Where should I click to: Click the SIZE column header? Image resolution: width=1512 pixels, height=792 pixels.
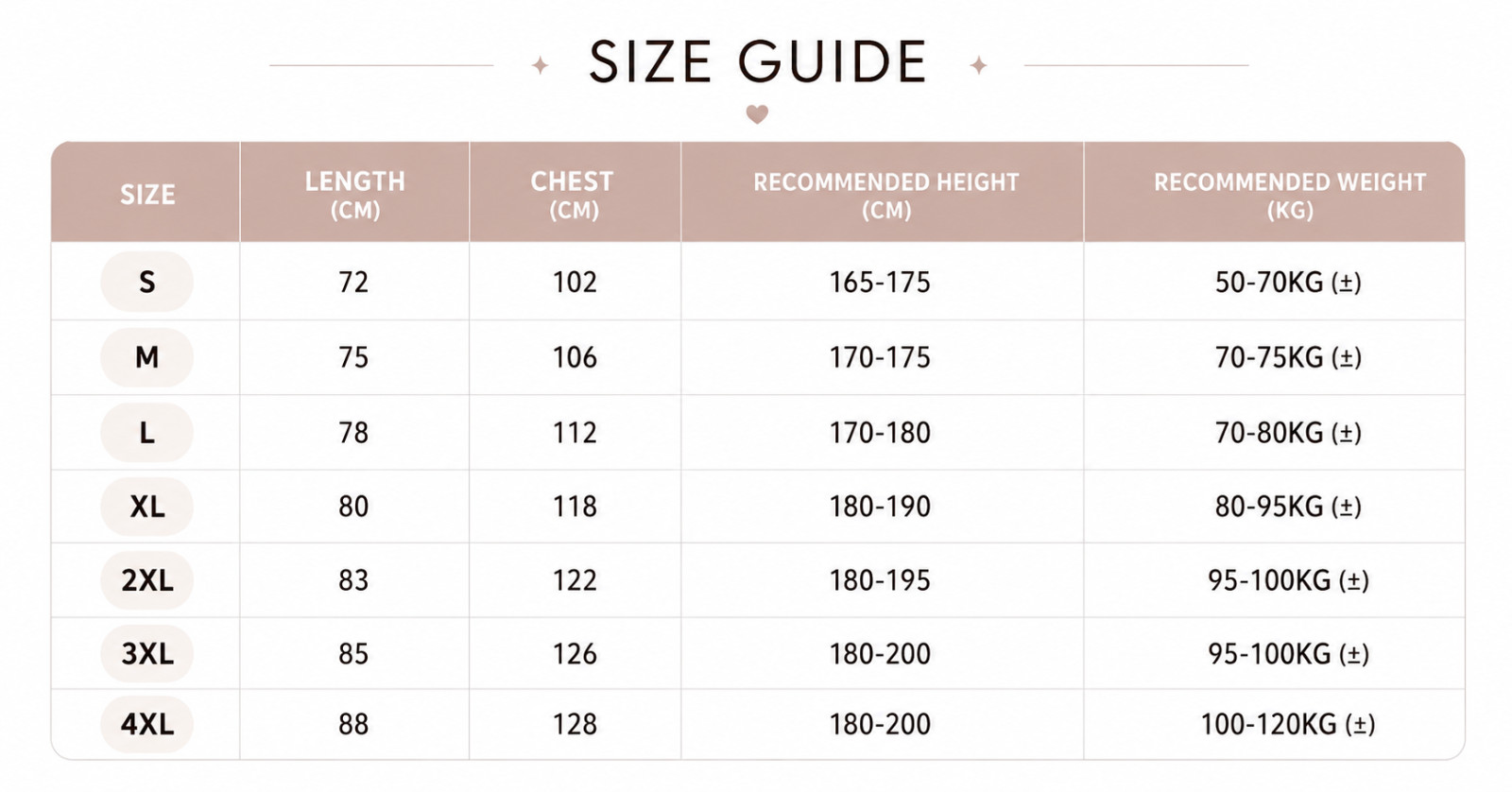[x=146, y=193]
